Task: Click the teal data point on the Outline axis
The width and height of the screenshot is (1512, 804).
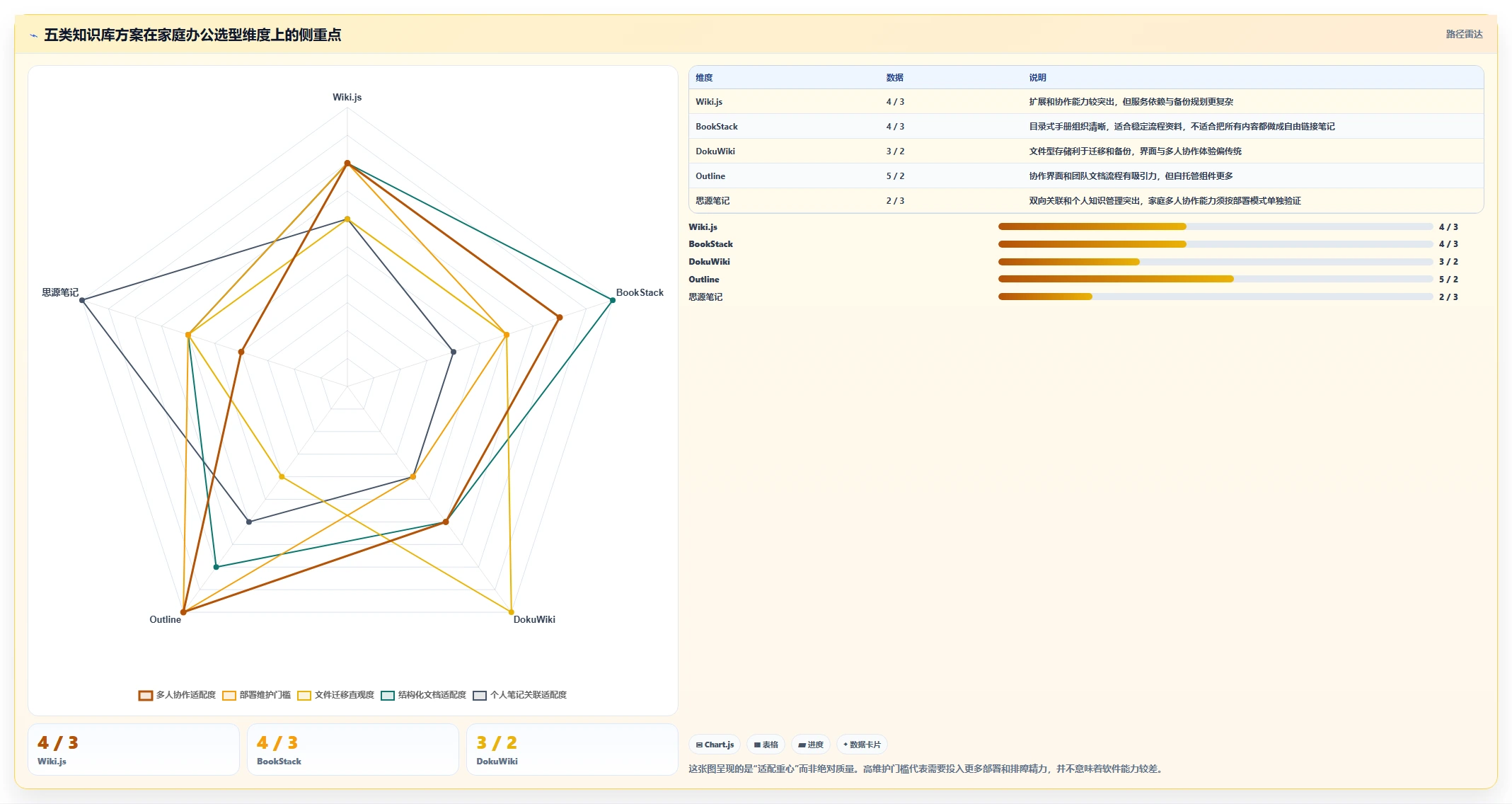Action: pyautogui.click(x=217, y=567)
